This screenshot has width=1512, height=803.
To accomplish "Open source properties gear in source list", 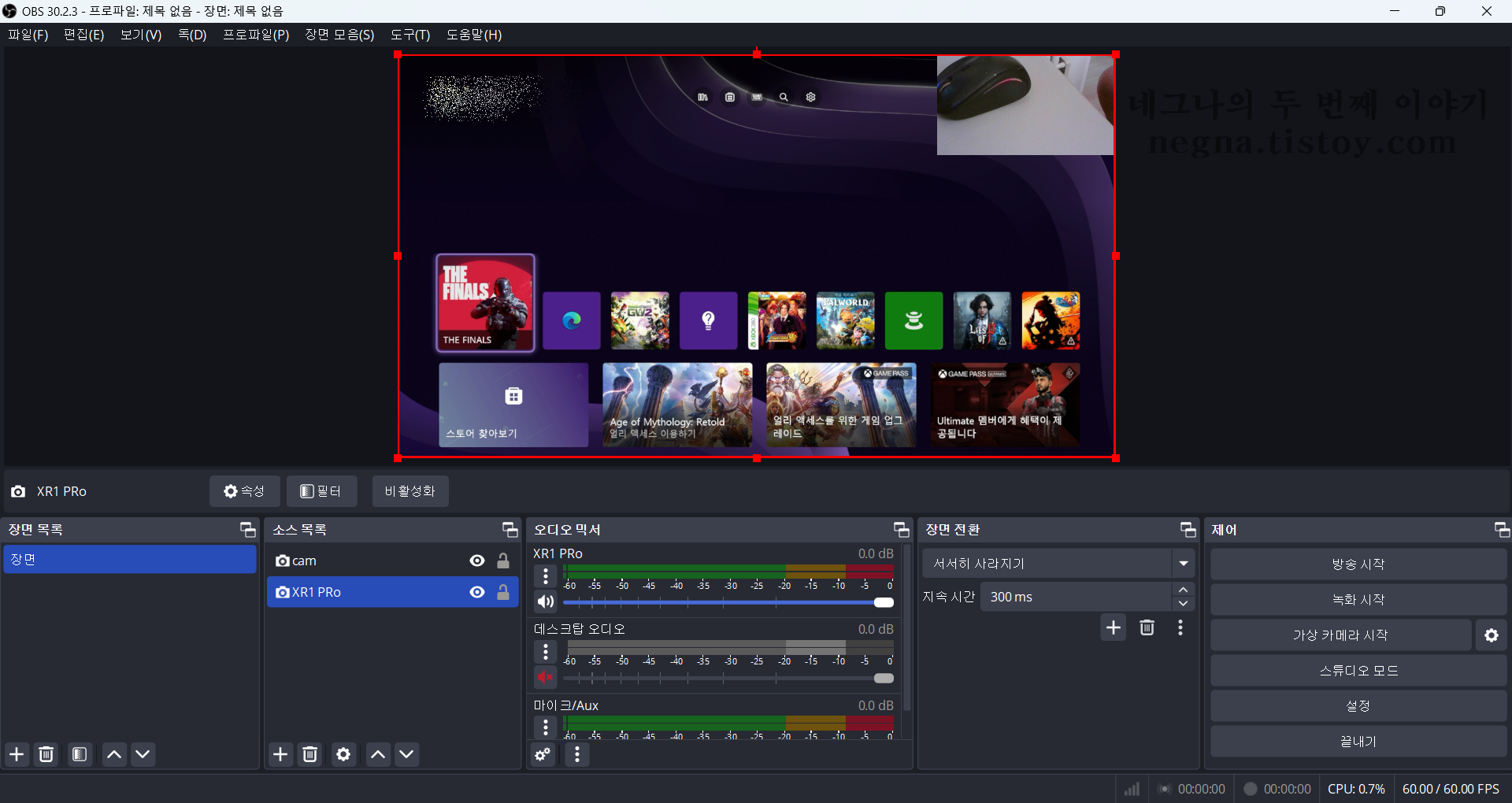I will coord(343,754).
